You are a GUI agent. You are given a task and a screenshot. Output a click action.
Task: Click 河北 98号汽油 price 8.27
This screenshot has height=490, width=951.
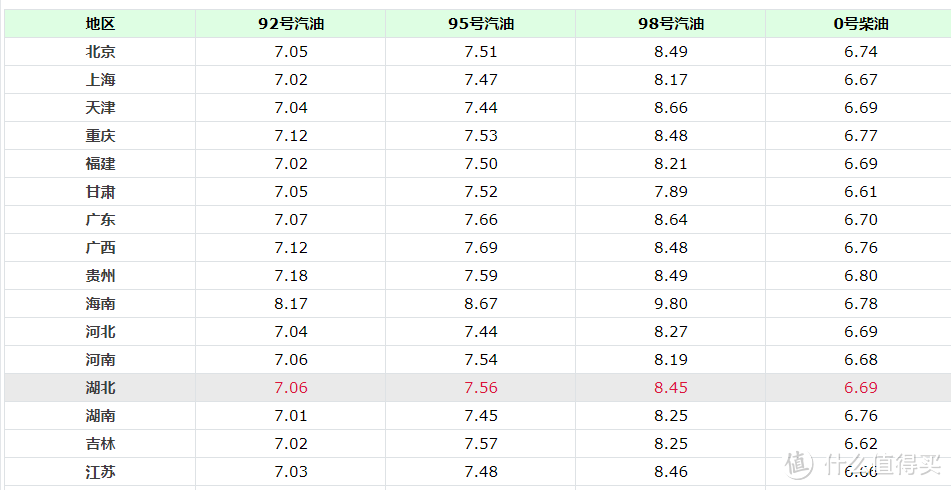[x=671, y=332]
